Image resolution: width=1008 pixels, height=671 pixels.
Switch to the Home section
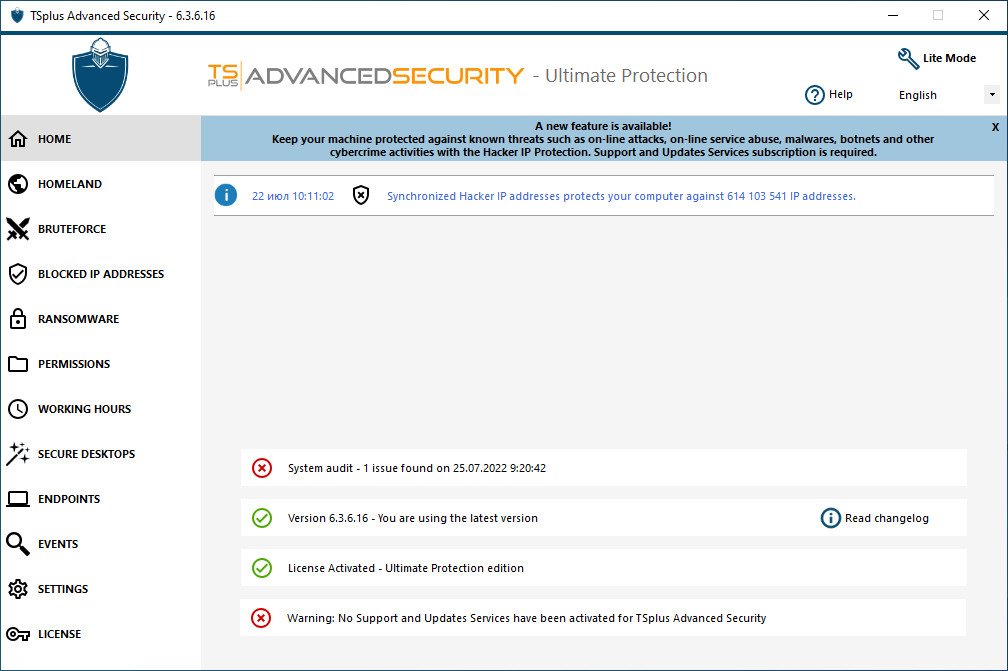tap(55, 139)
